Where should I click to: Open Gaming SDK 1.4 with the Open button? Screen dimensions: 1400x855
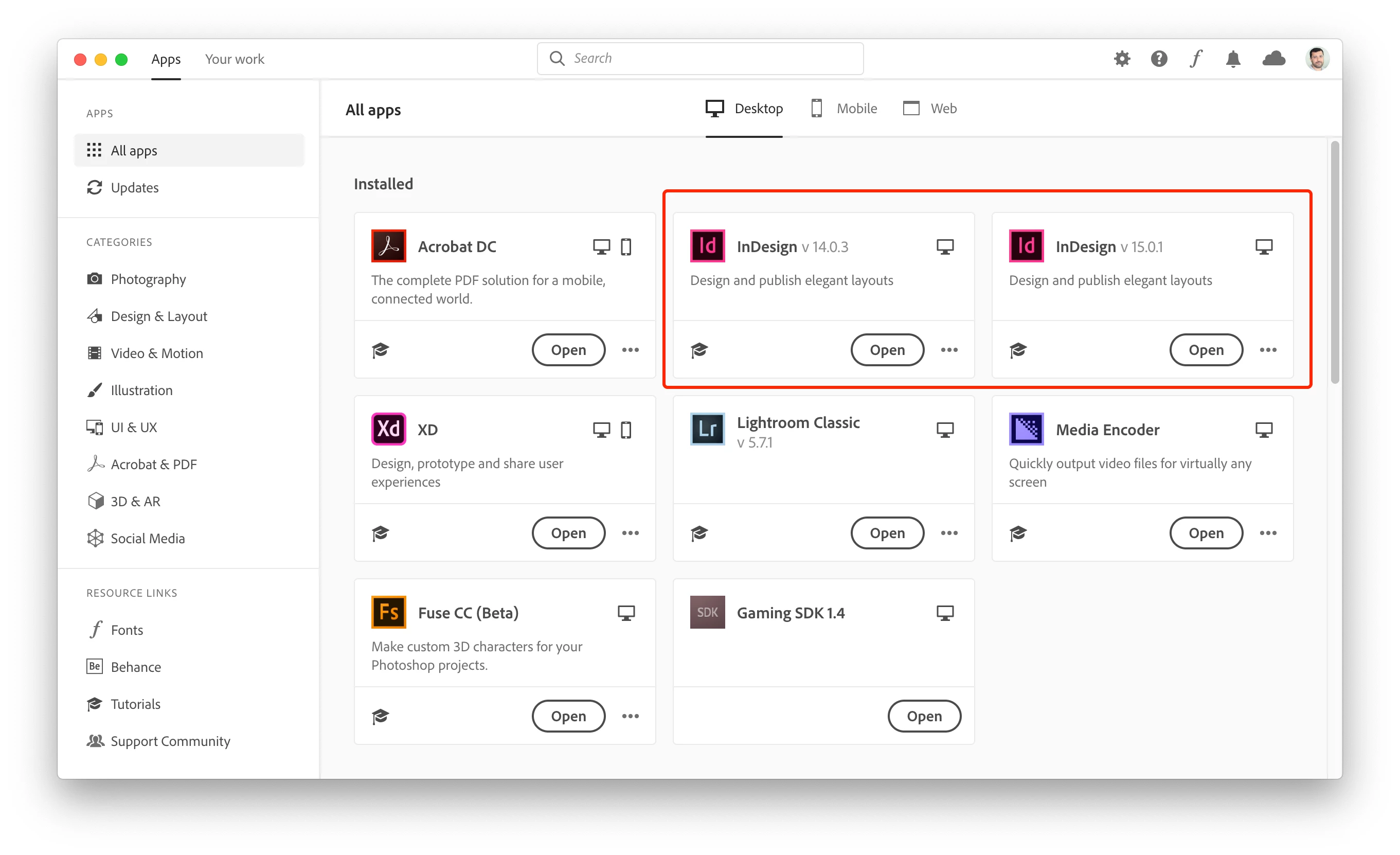click(924, 716)
